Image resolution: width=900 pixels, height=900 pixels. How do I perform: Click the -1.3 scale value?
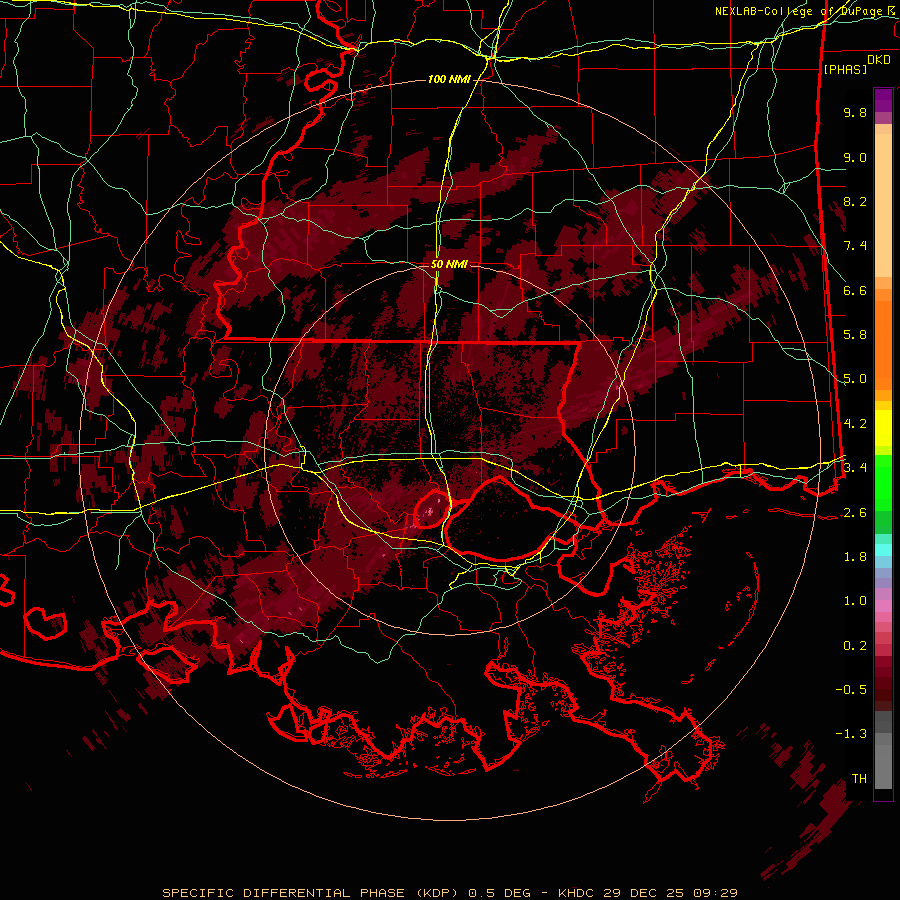click(x=851, y=734)
